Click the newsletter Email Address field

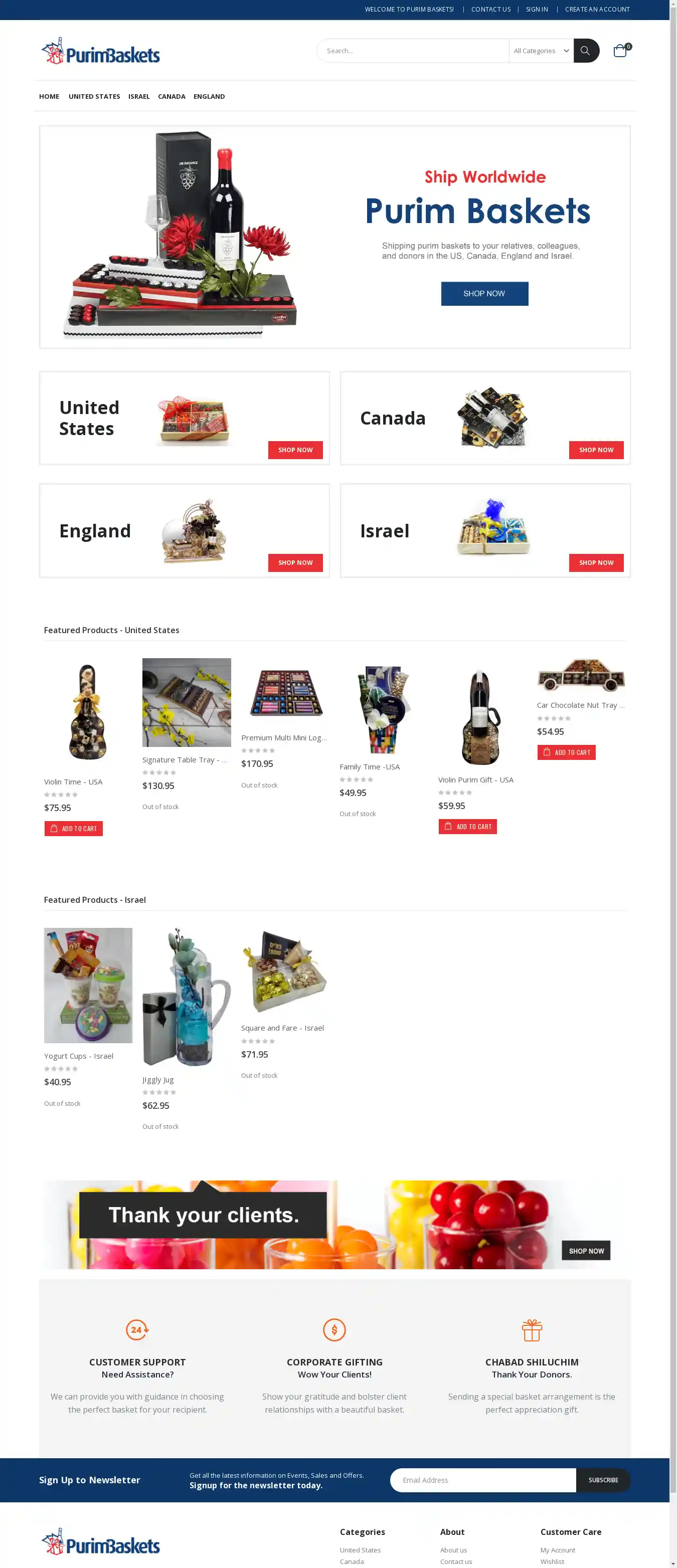pos(483,1480)
